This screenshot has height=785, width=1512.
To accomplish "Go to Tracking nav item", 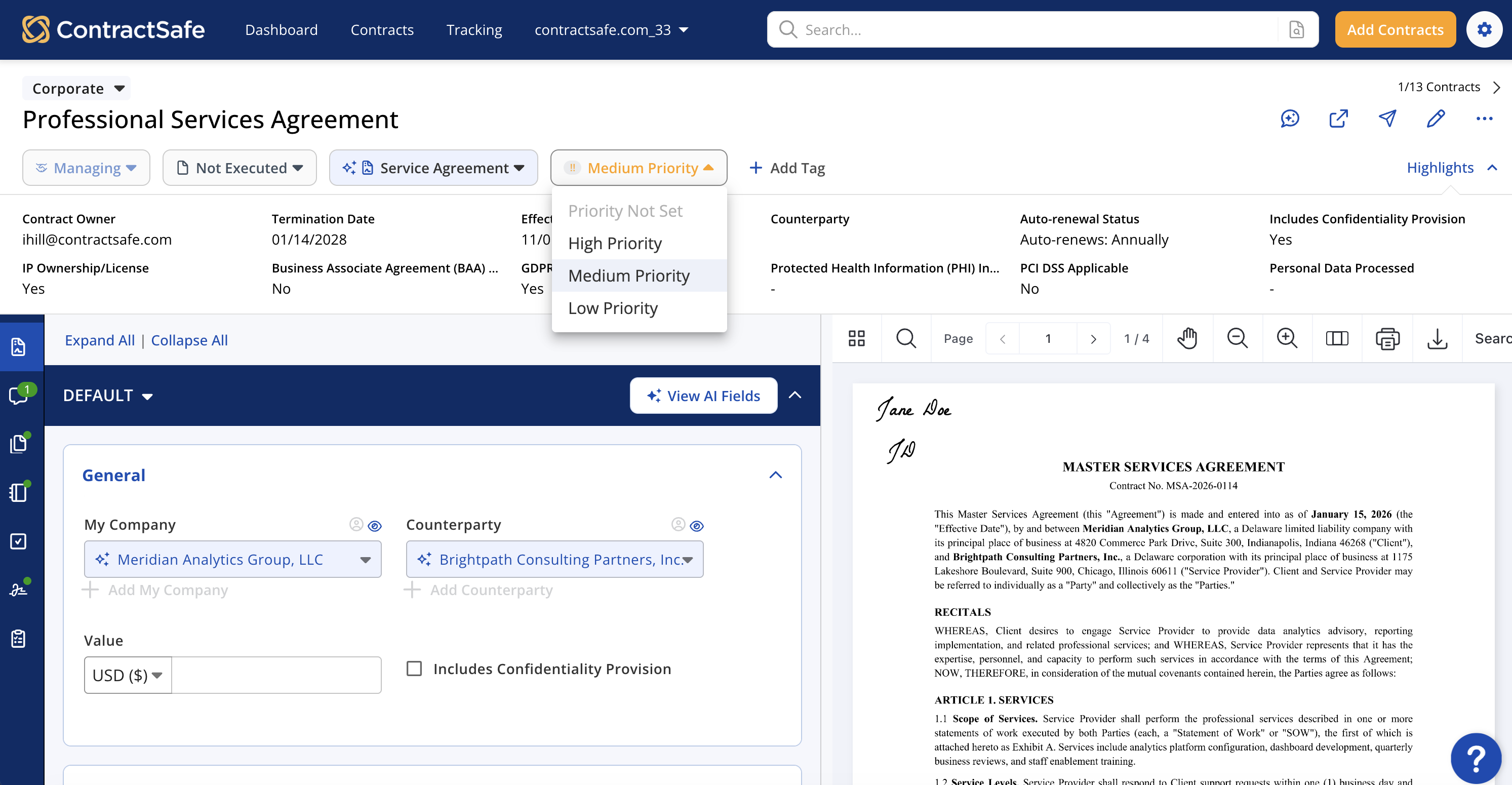I will 473,29.
